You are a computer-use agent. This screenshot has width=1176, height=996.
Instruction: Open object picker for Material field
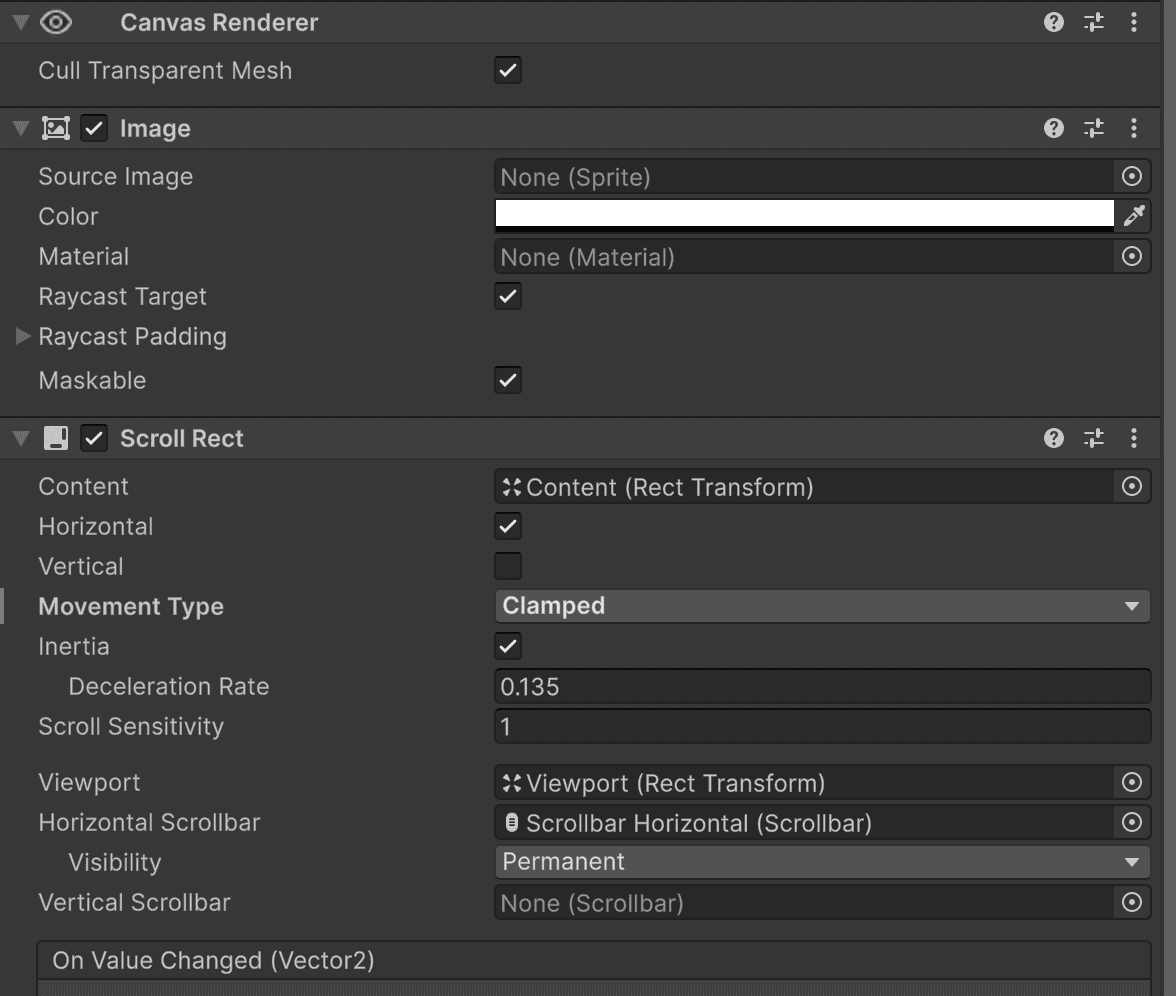point(1132,256)
